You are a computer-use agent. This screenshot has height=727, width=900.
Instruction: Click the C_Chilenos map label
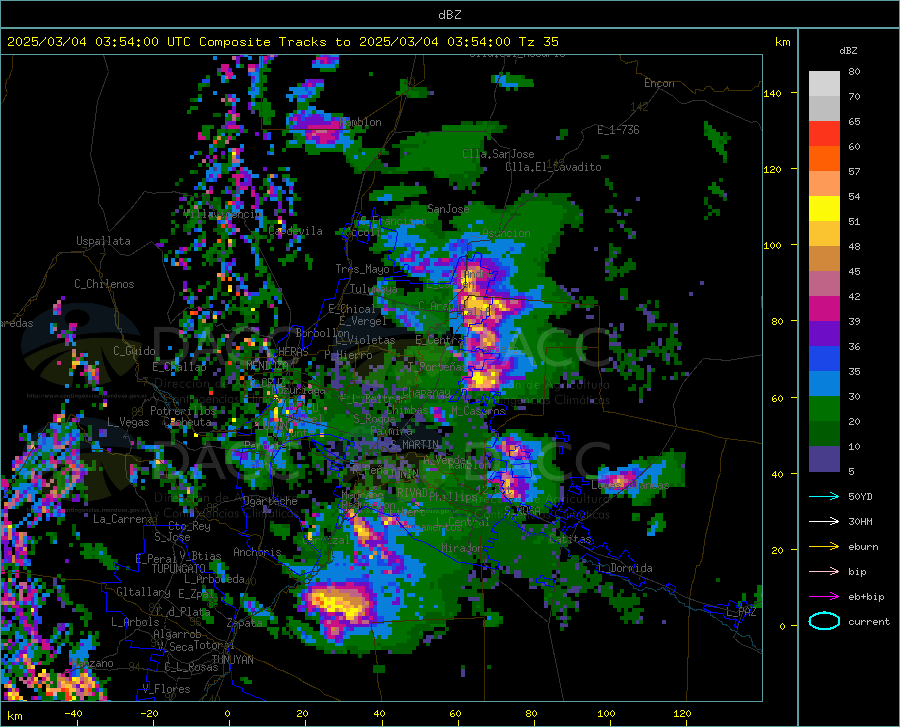click(104, 284)
